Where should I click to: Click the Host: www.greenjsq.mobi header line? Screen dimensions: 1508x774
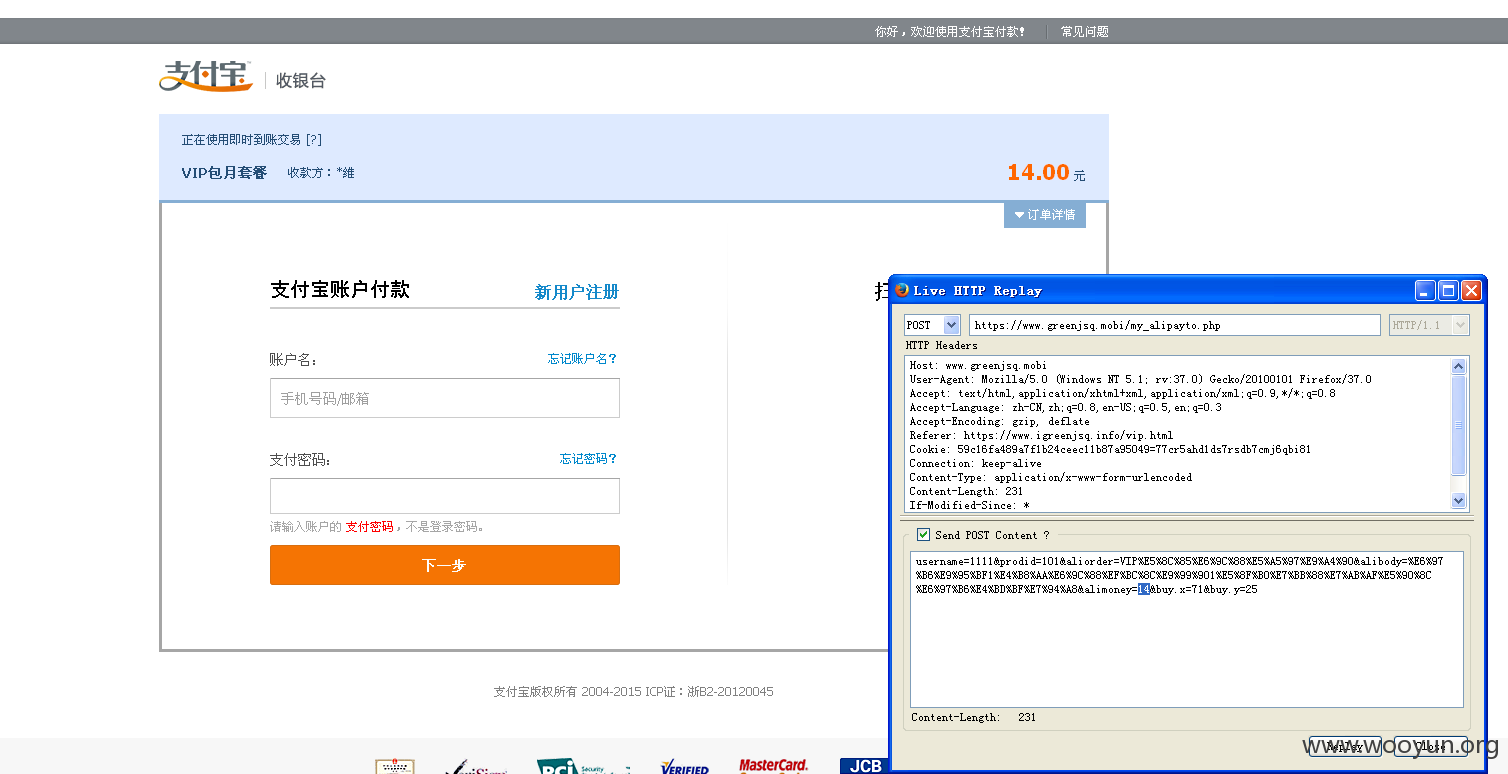pyautogui.click(x=978, y=366)
